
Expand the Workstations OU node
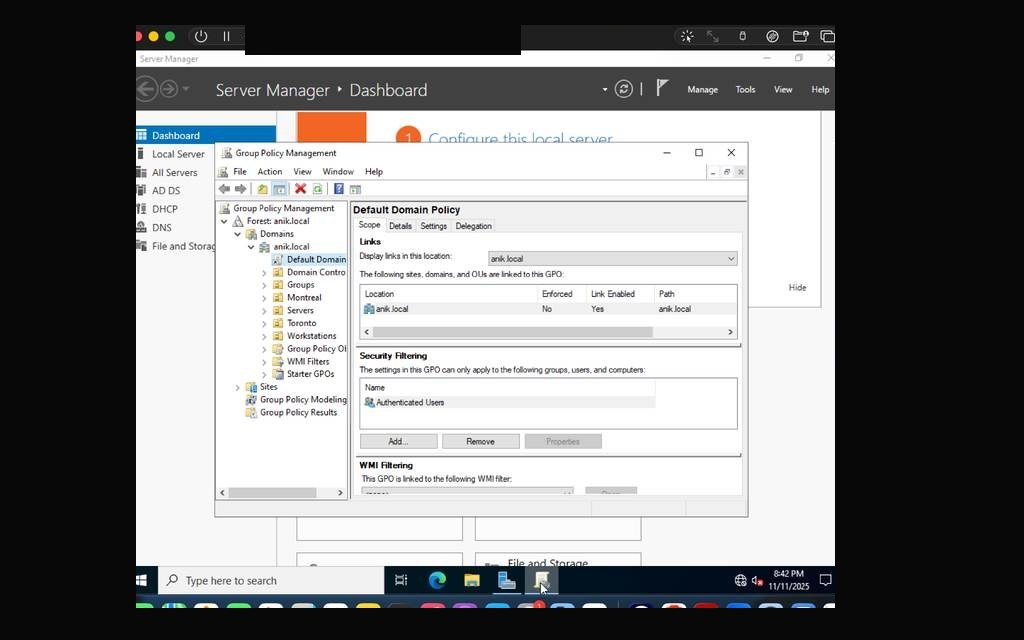(x=264, y=336)
